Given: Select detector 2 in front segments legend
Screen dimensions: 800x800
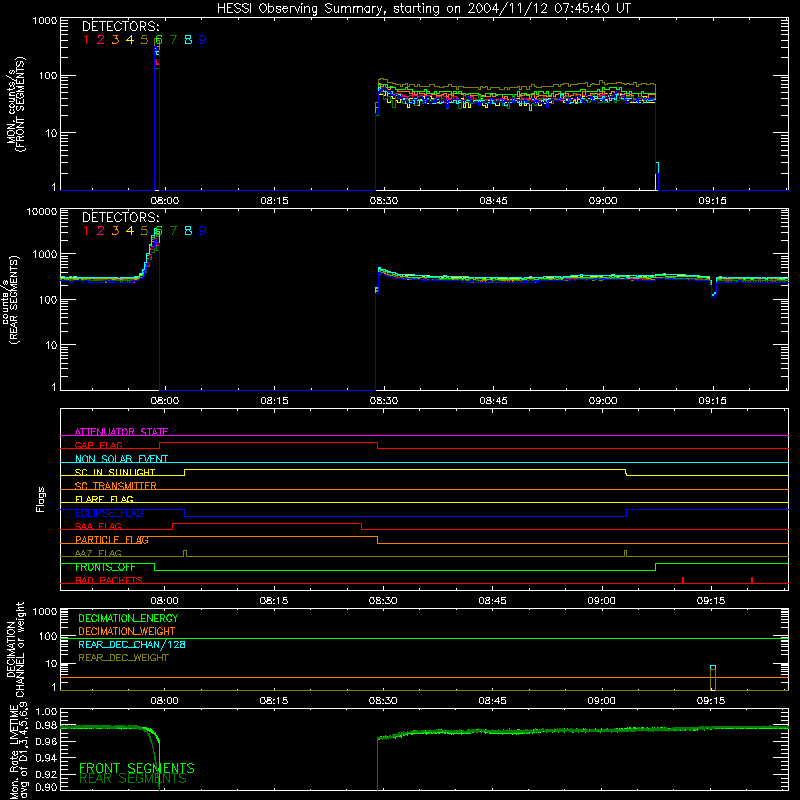Looking at the screenshot, I should point(101,40).
